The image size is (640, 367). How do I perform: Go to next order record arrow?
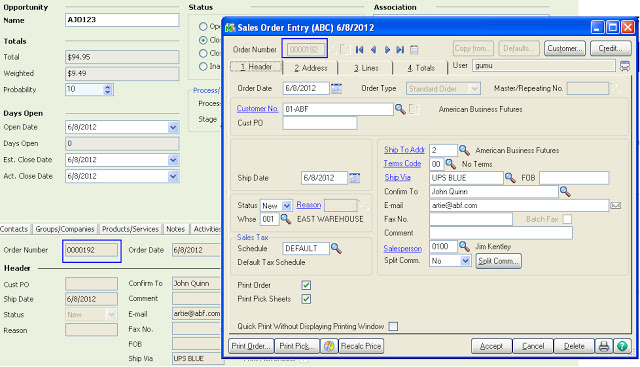coord(387,50)
